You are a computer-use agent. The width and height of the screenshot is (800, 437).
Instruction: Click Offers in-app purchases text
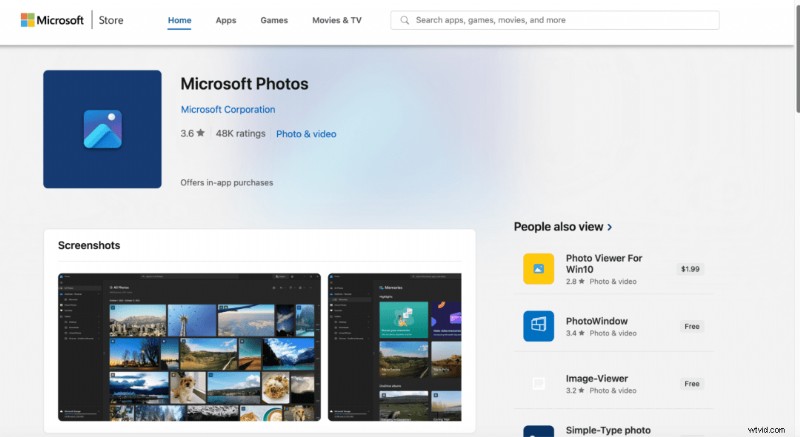click(227, 183)
